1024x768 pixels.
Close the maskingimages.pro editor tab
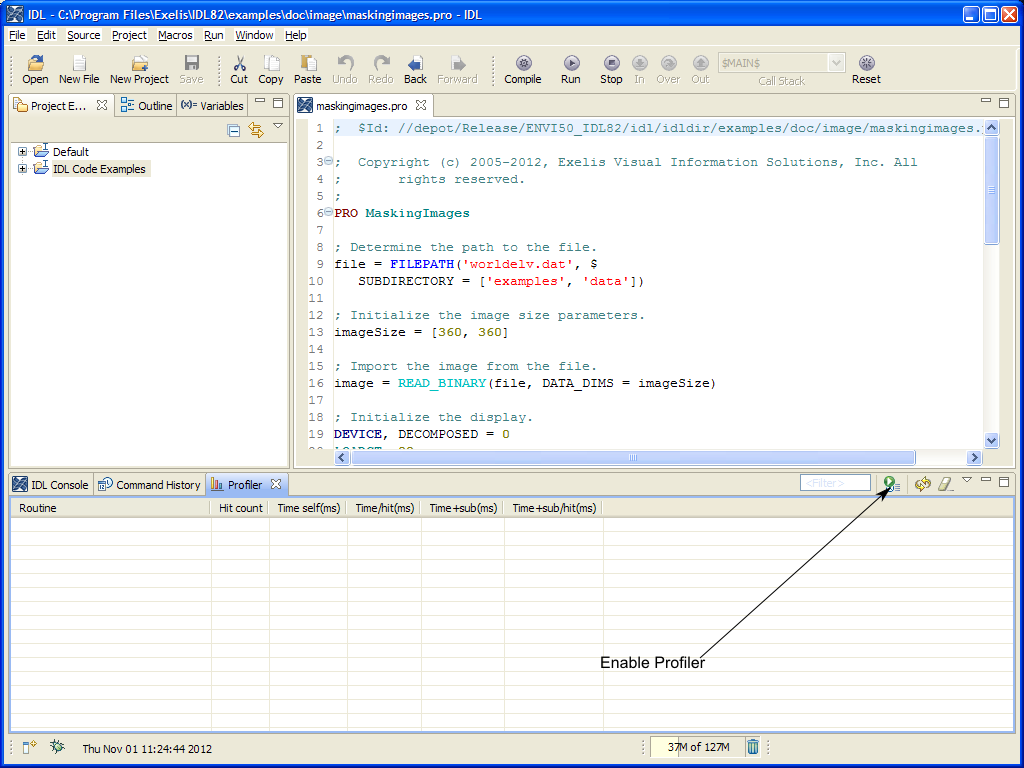coord(421,105)
